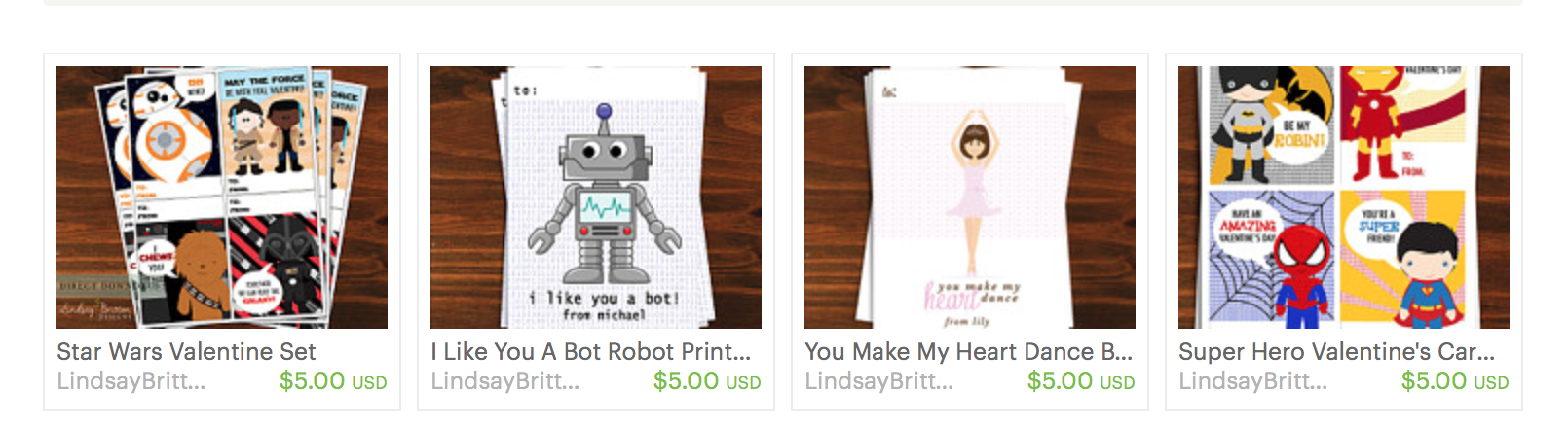The height and width of the screenshot is (430, 1568).
Task: Visit LindsayBritt shop under robot listing
Action: click(504, 381)
